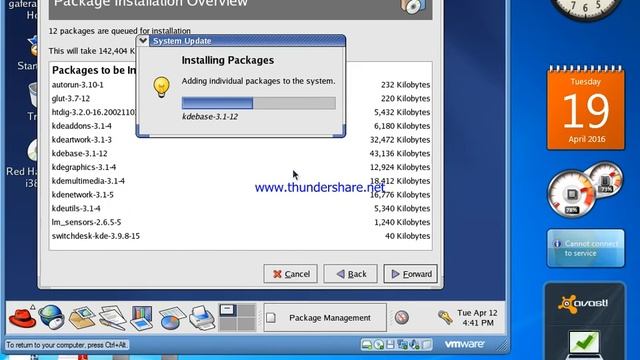
Task: Select the kdeutils-3.1-4 package row
Action: pyautogui.click(x=241, y=209)
